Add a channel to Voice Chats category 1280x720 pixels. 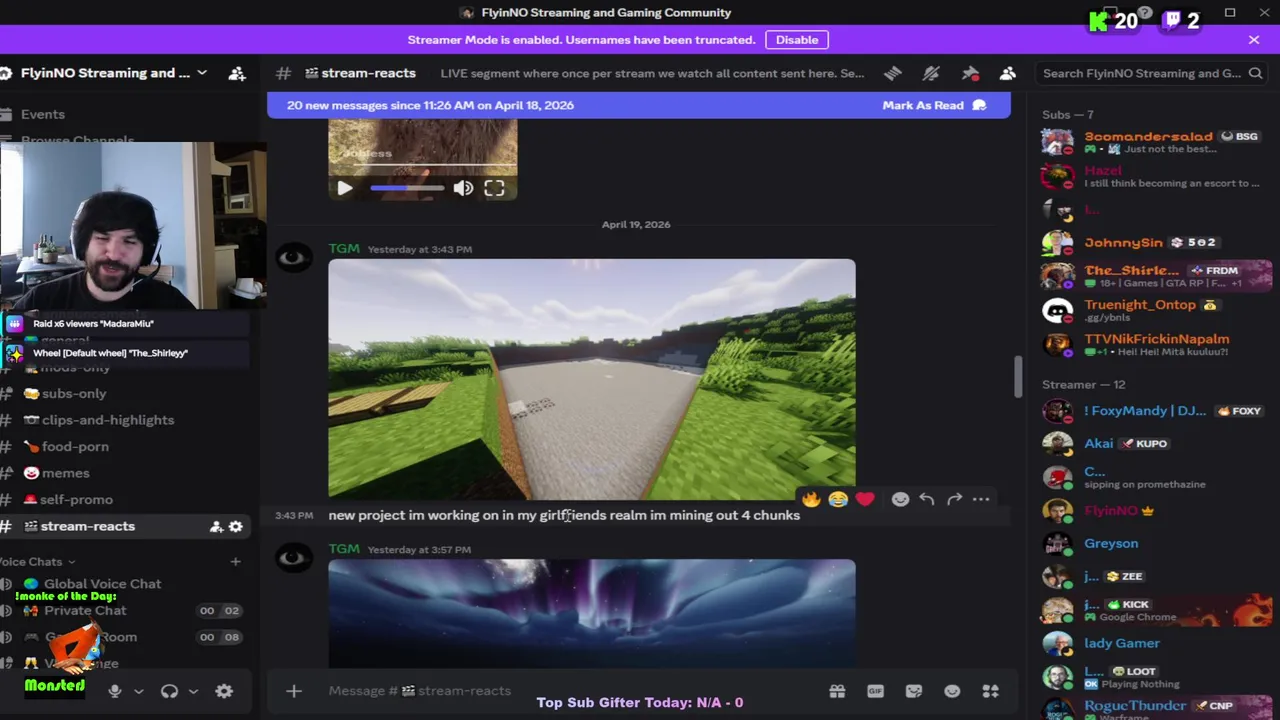pyautogui.click(x=235, y=562)
